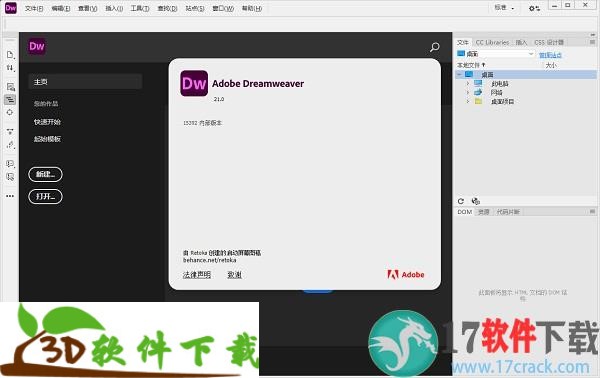Click the 打开... button
This screenshot has width=600, height=378.
point(46,197)
